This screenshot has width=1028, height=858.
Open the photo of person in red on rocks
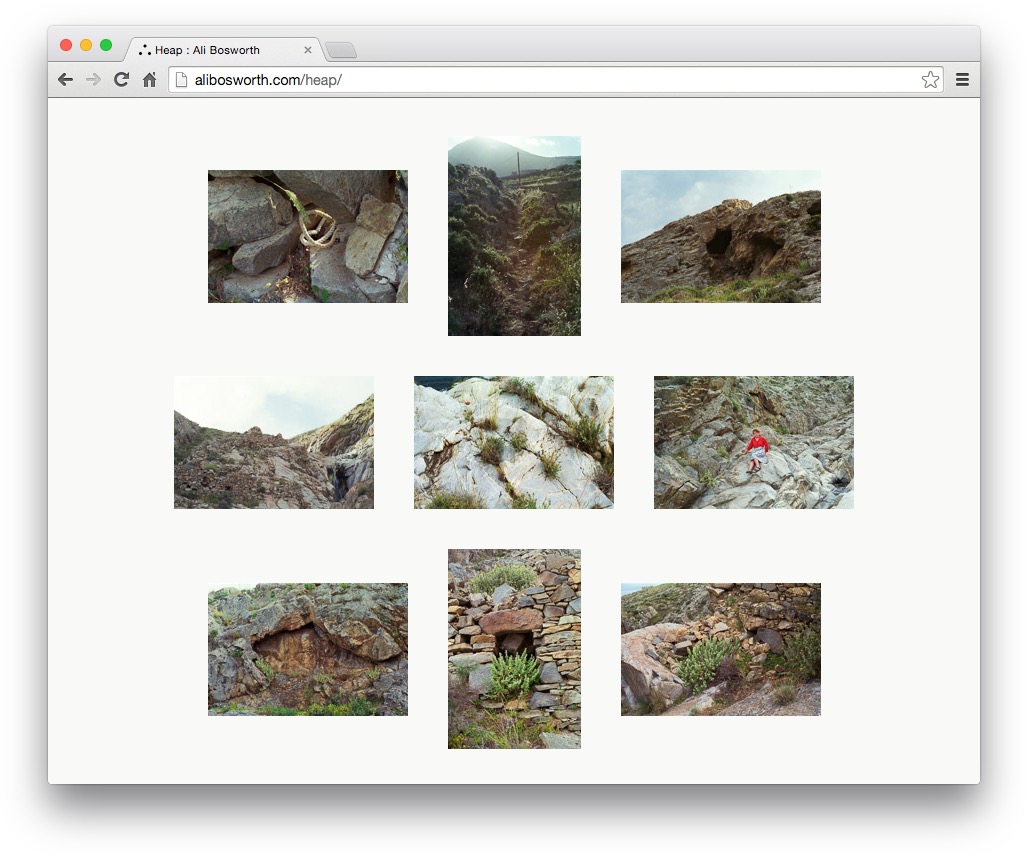753,442
